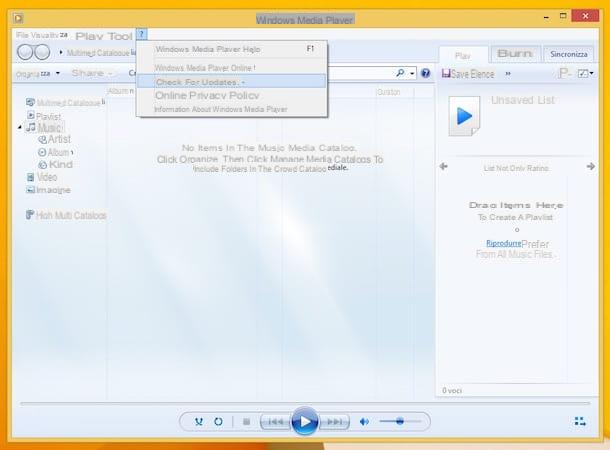
Task: Open the Tool menu
Action: pyautogui.click(x=120, y=36)
